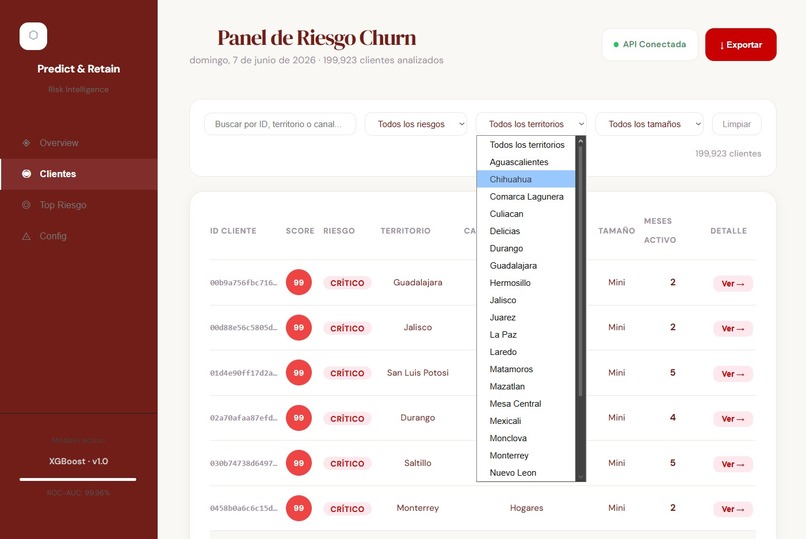Select Mesa Central from the list

526,404
